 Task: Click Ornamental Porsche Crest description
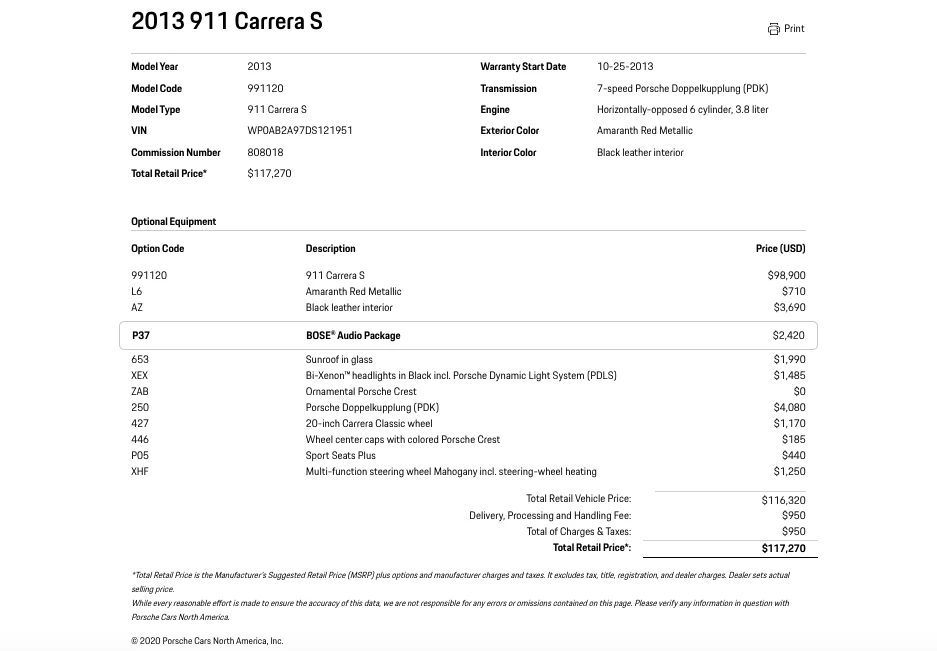[x=361, y=392]
